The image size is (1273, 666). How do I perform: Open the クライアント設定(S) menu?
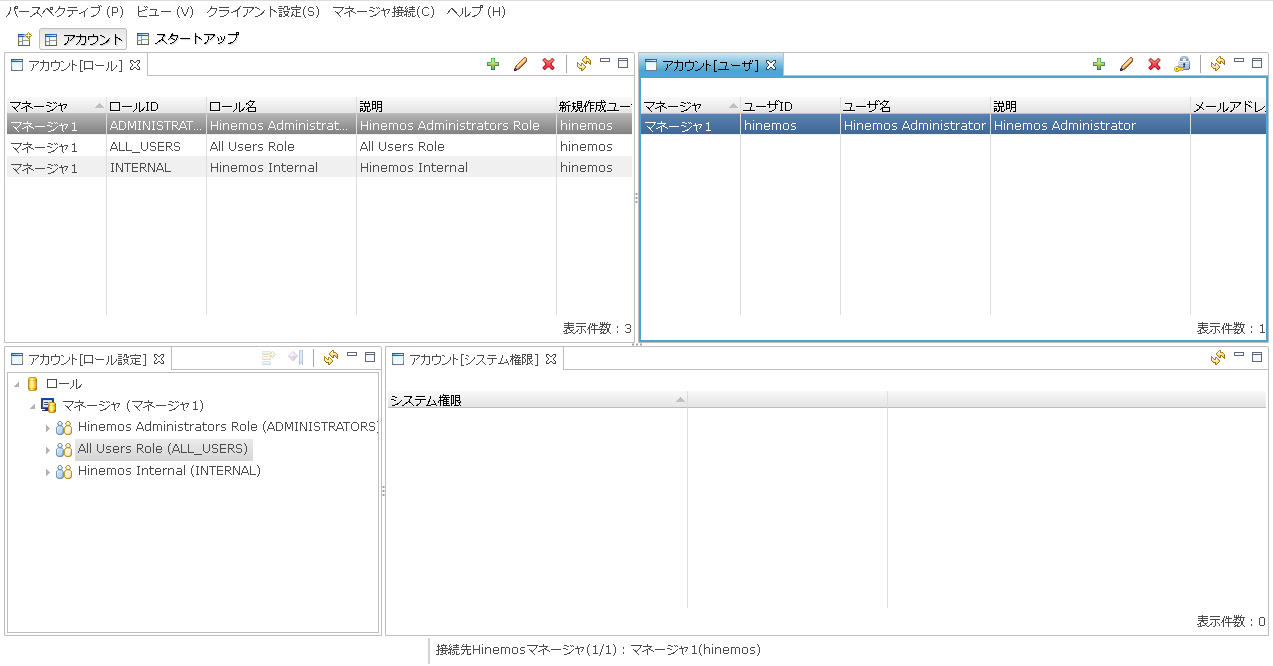coord(263,12)
